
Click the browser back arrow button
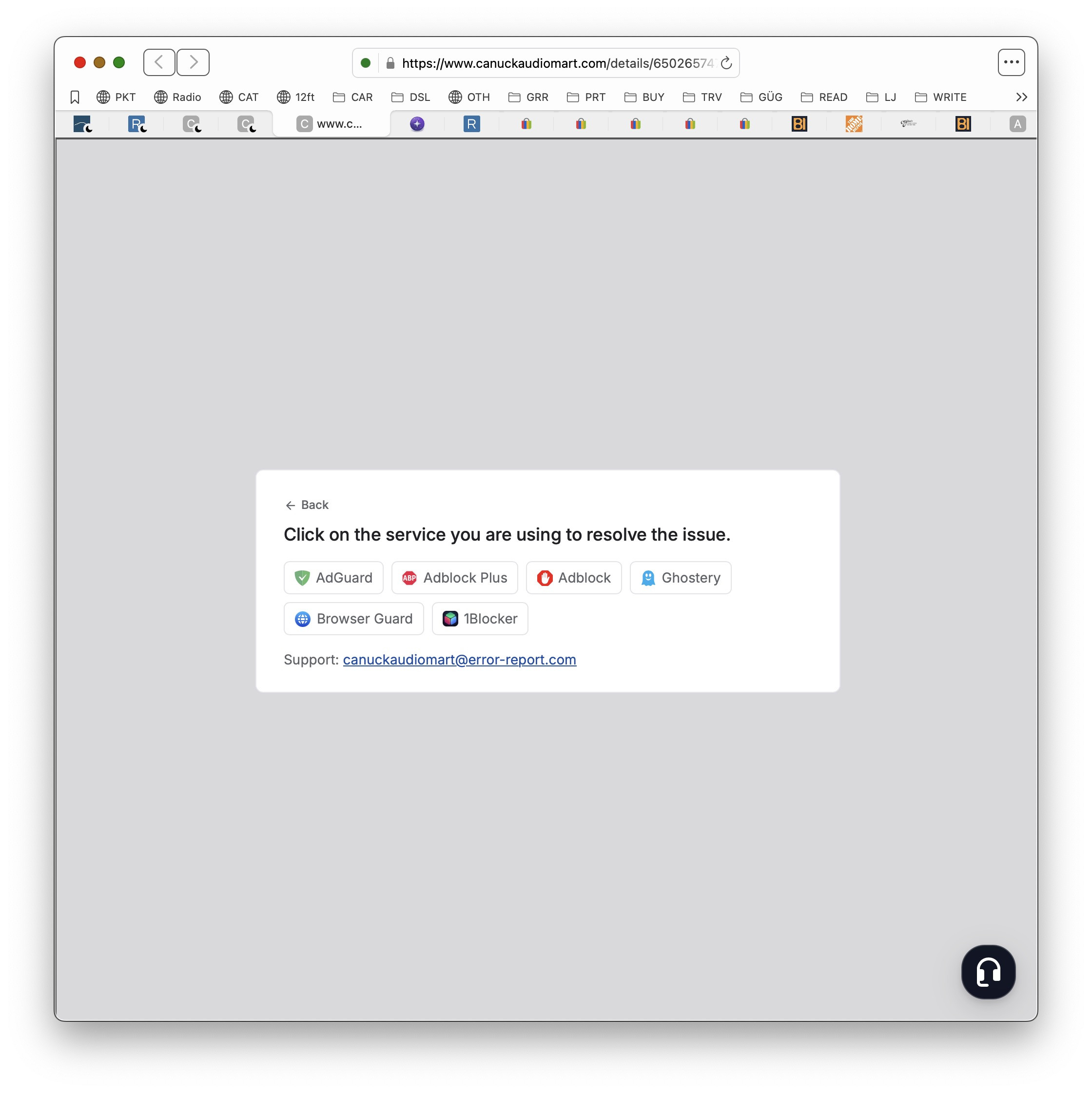159,62
